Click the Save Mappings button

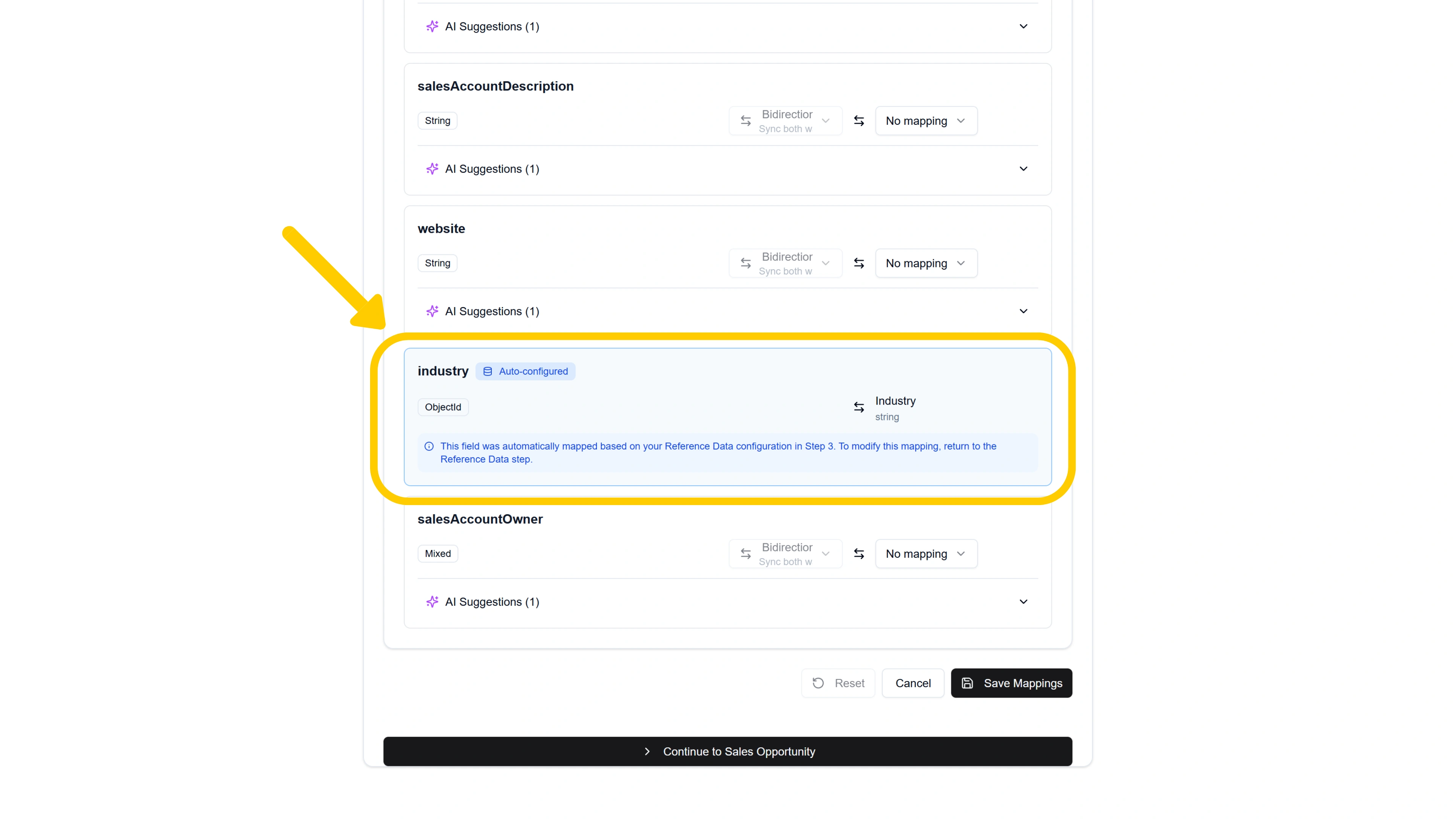click(x=1011, y=683)
